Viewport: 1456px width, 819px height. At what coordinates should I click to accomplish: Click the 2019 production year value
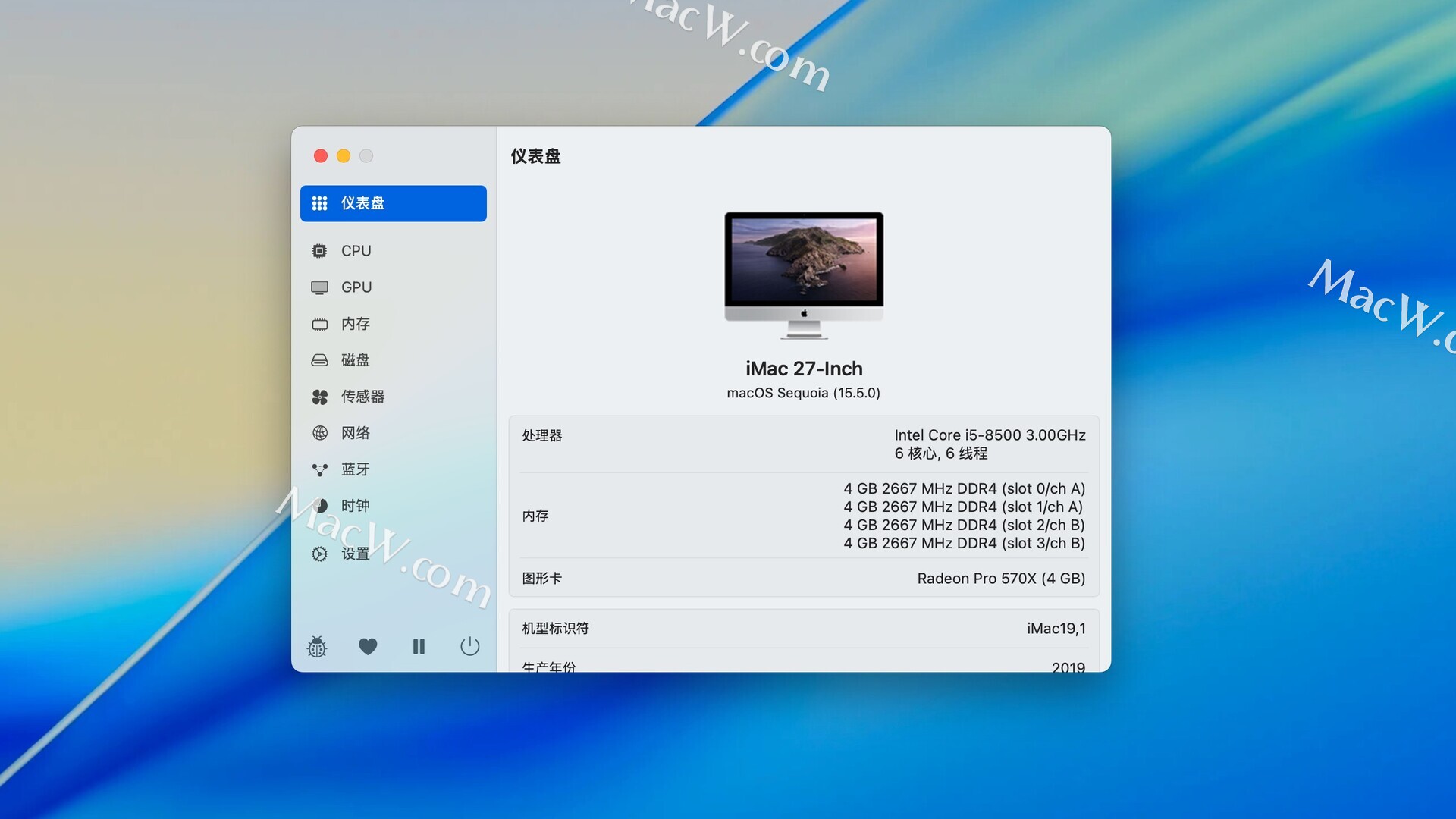[1068, 667]
